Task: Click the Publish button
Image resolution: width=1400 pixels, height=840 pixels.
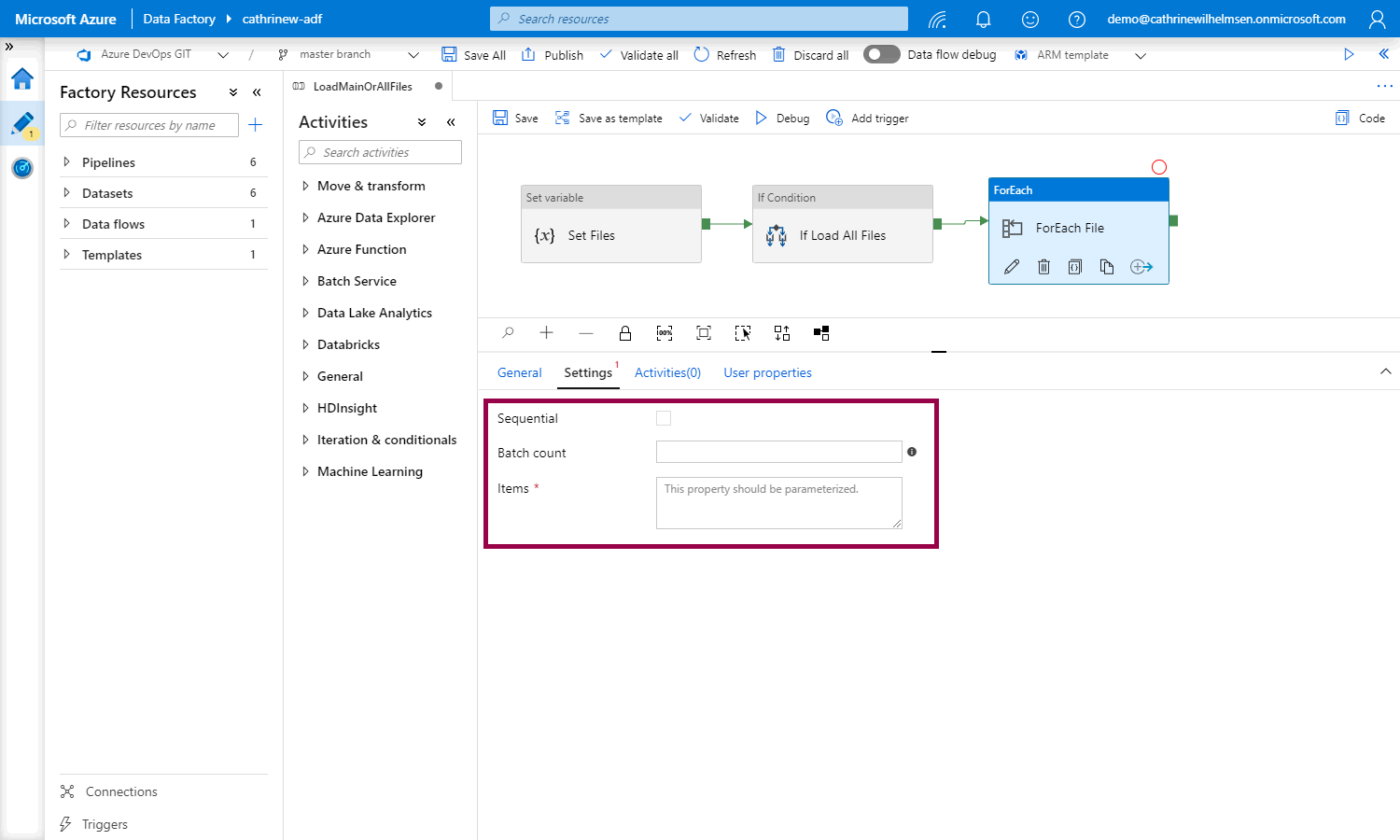Action: tap(553, 55)
